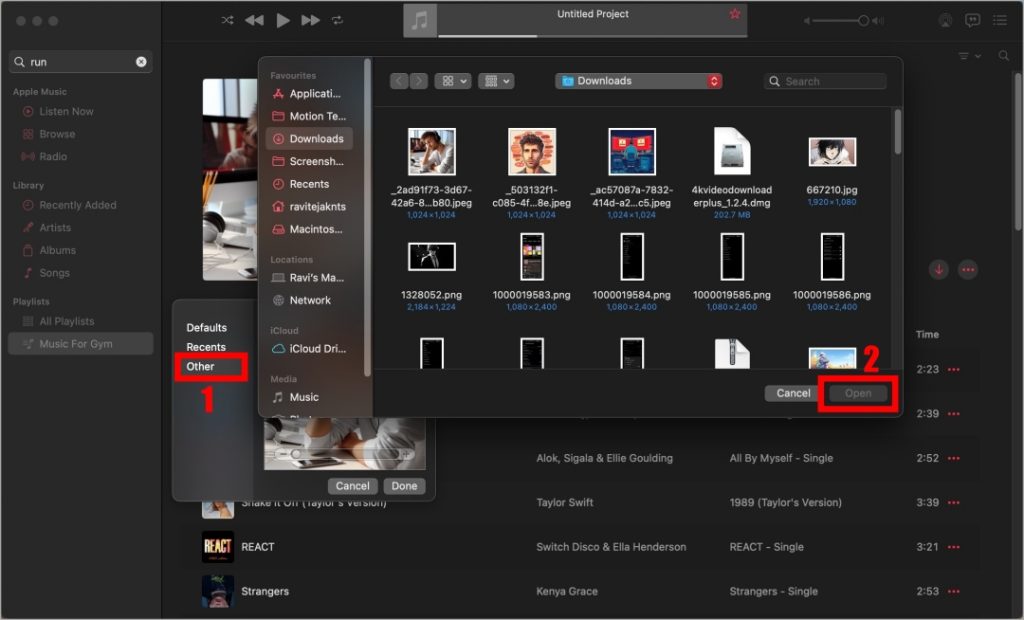Go back using the file dialog chevron

coord(399,81)
